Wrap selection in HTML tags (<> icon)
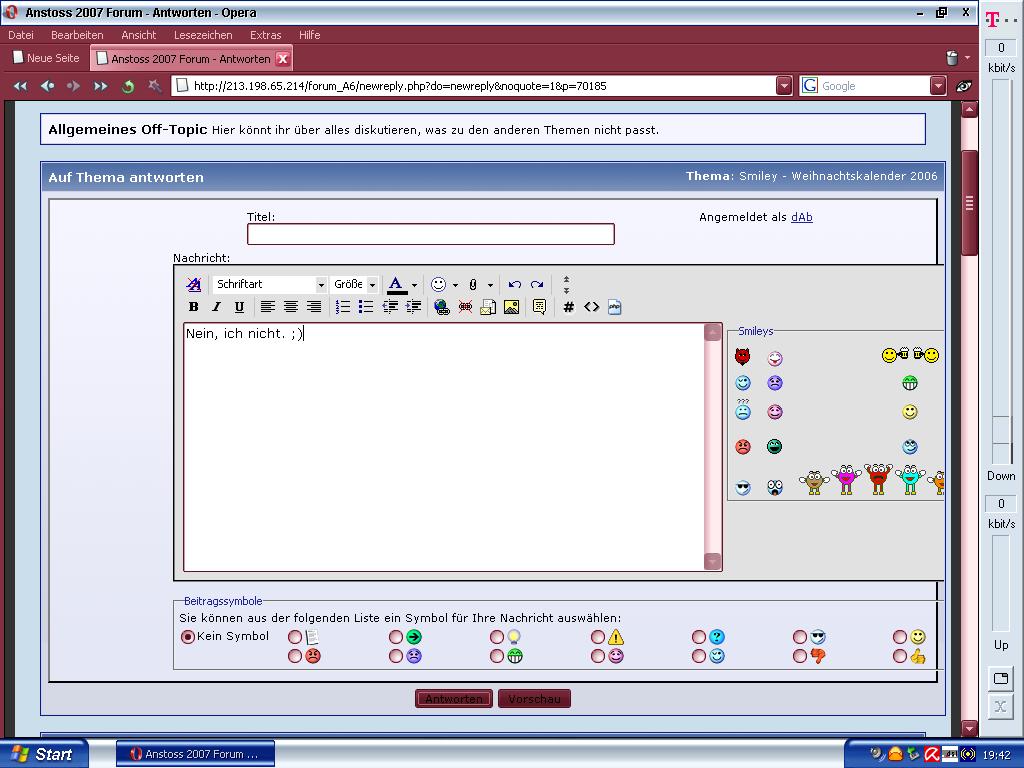 [x=592, y=307]
